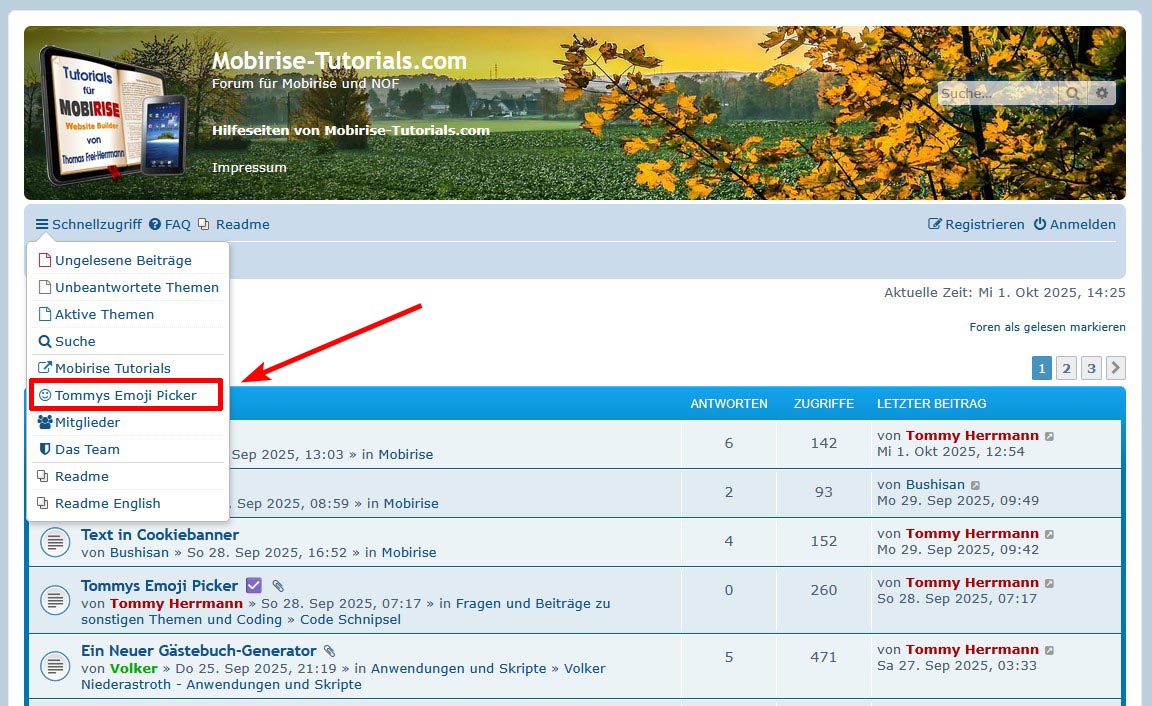1152x706 pixels.
Task: Select Unbeantwortete Themen menu entry
Action: (127, 287)
